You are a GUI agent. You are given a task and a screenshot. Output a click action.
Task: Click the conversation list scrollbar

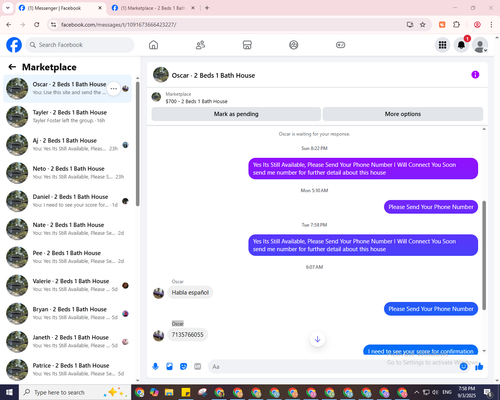tap(138, 143)
